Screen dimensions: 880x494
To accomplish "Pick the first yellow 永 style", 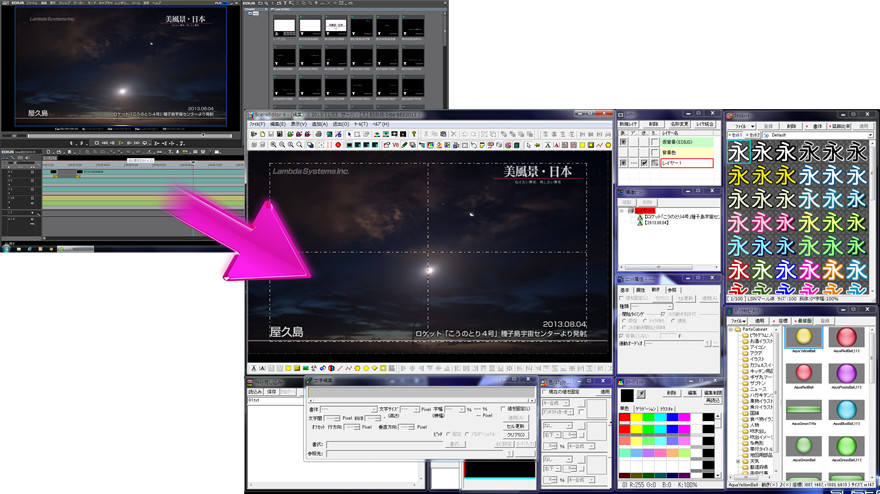I will 739,175.
